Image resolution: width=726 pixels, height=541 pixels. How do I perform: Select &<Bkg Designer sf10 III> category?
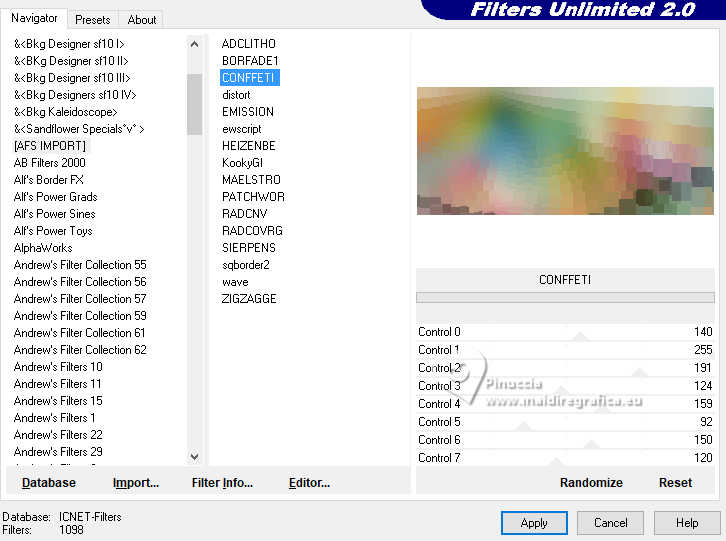pos(72,78)
